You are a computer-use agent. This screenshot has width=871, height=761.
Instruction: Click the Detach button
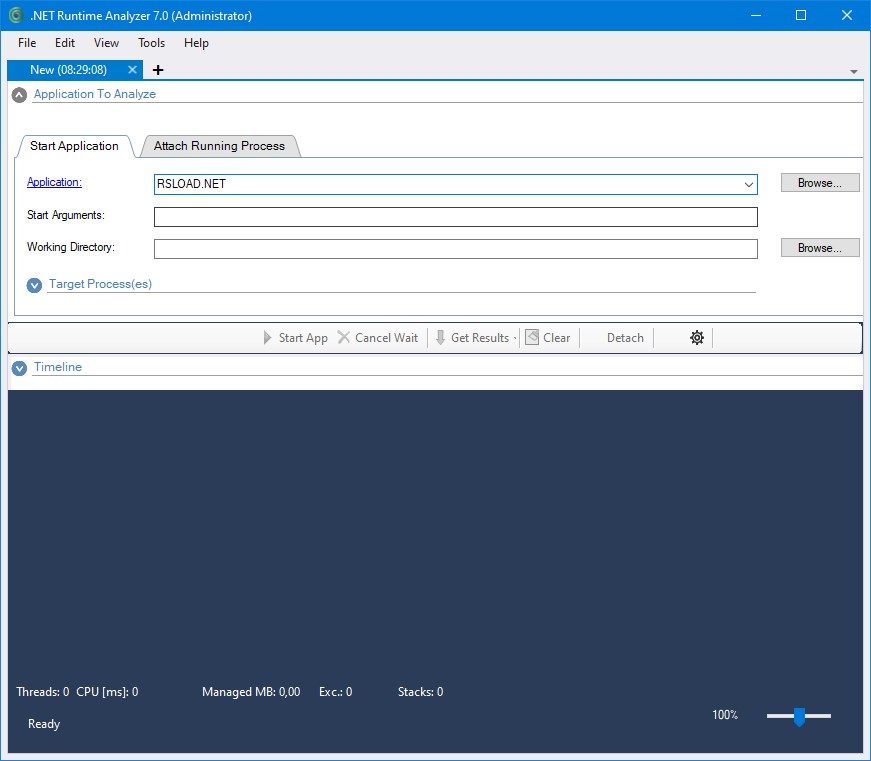[623, 337]
